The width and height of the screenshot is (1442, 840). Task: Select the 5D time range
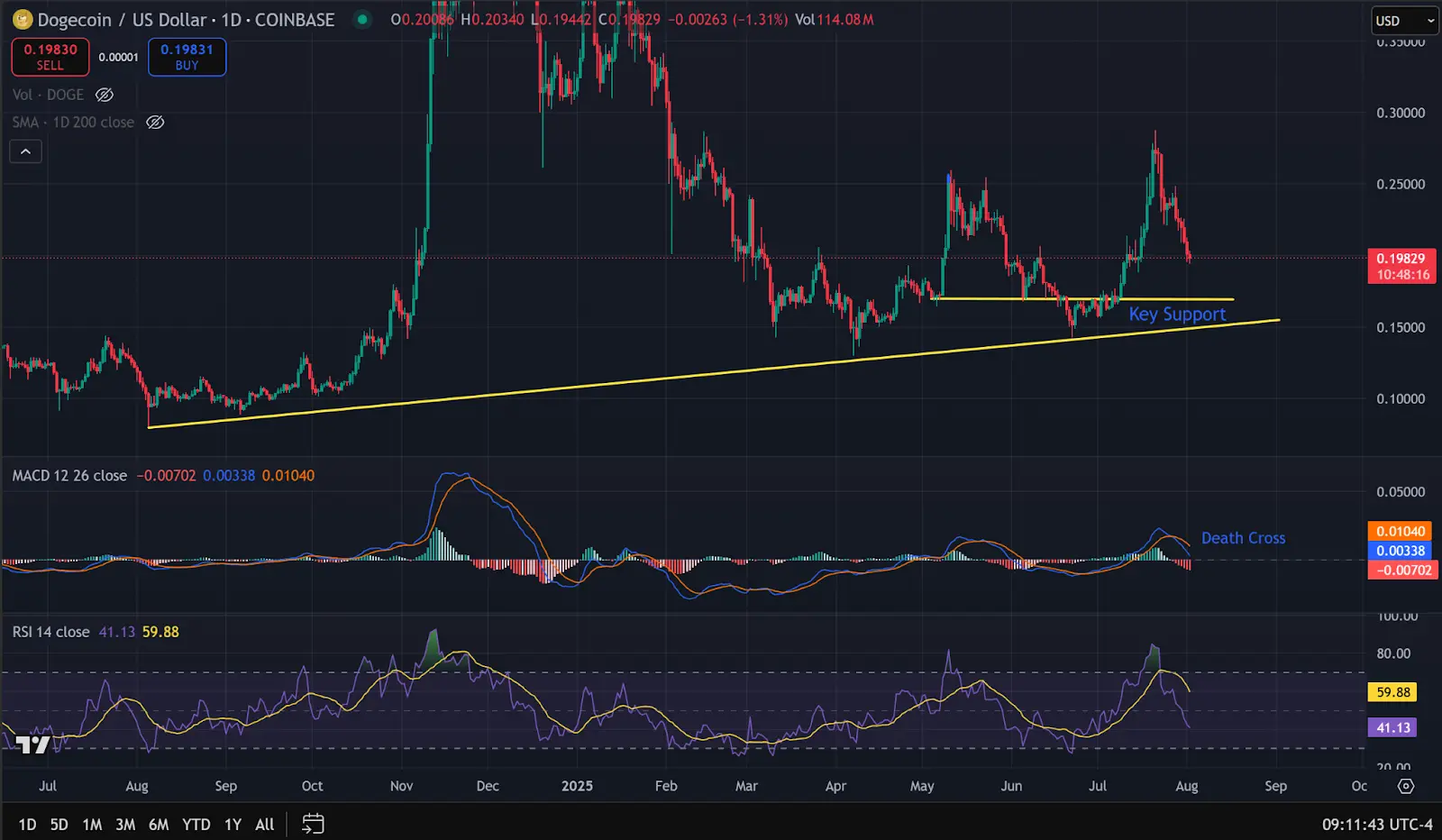(59, 824)
